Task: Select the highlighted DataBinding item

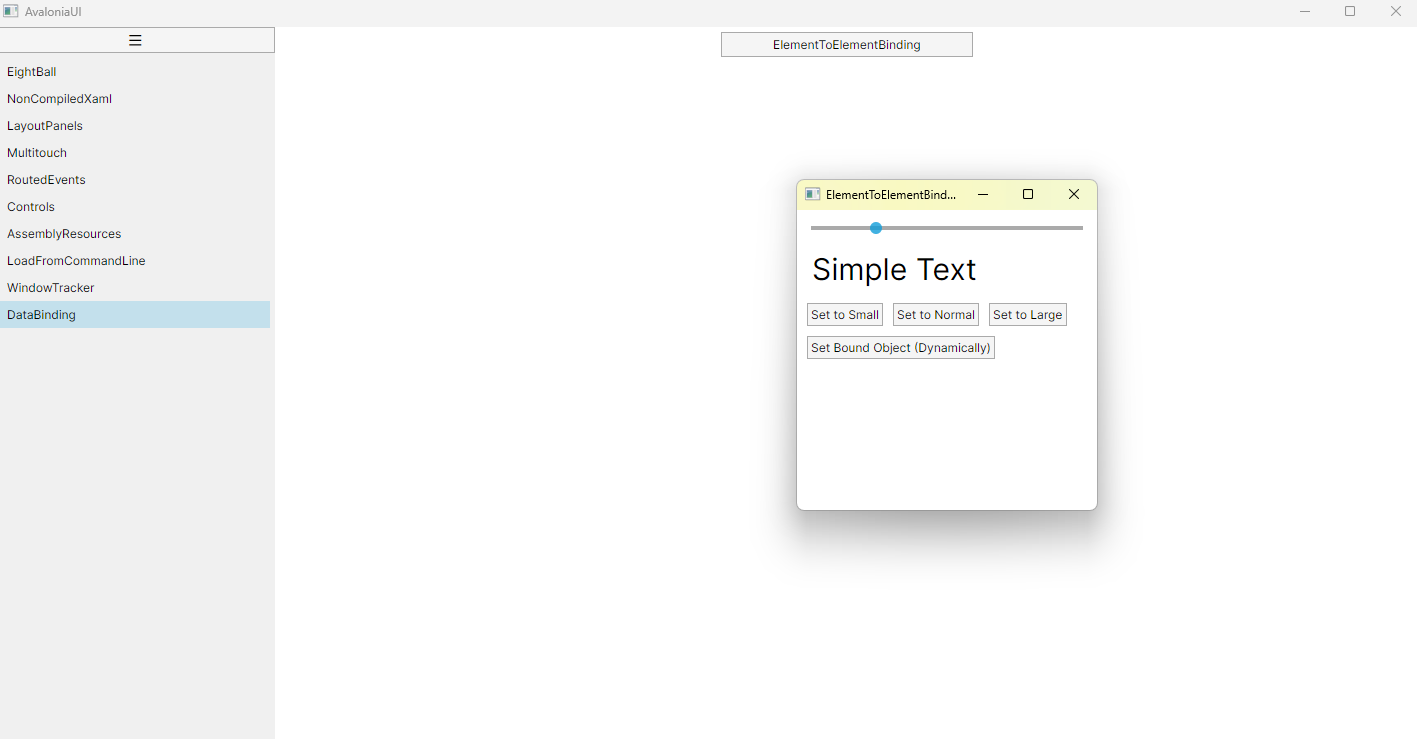Action: tap(135, 315)
